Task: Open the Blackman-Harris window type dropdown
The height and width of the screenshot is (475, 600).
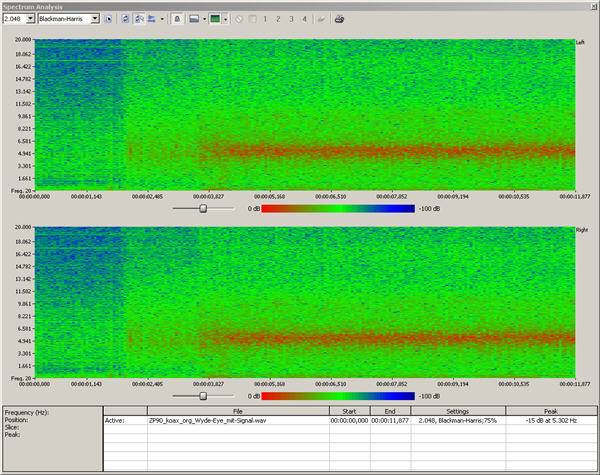Action: (x=95, y=18)
